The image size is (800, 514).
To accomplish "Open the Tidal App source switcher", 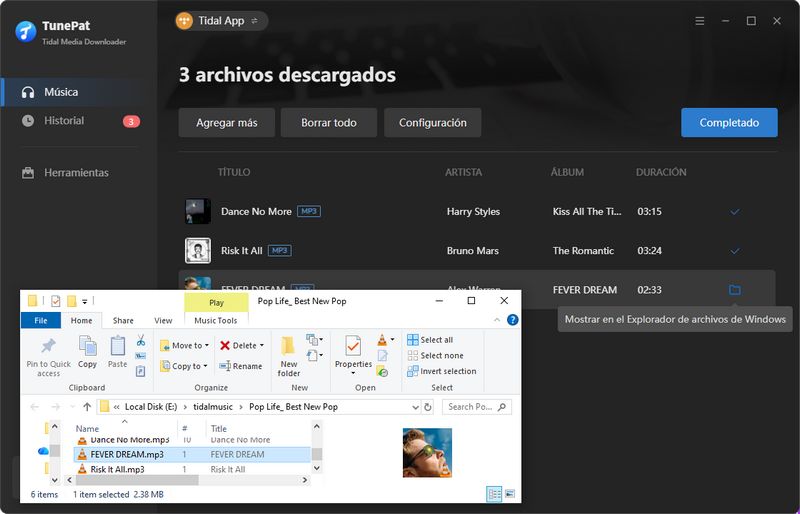I will pyautogui.click(x=221, y=21).
